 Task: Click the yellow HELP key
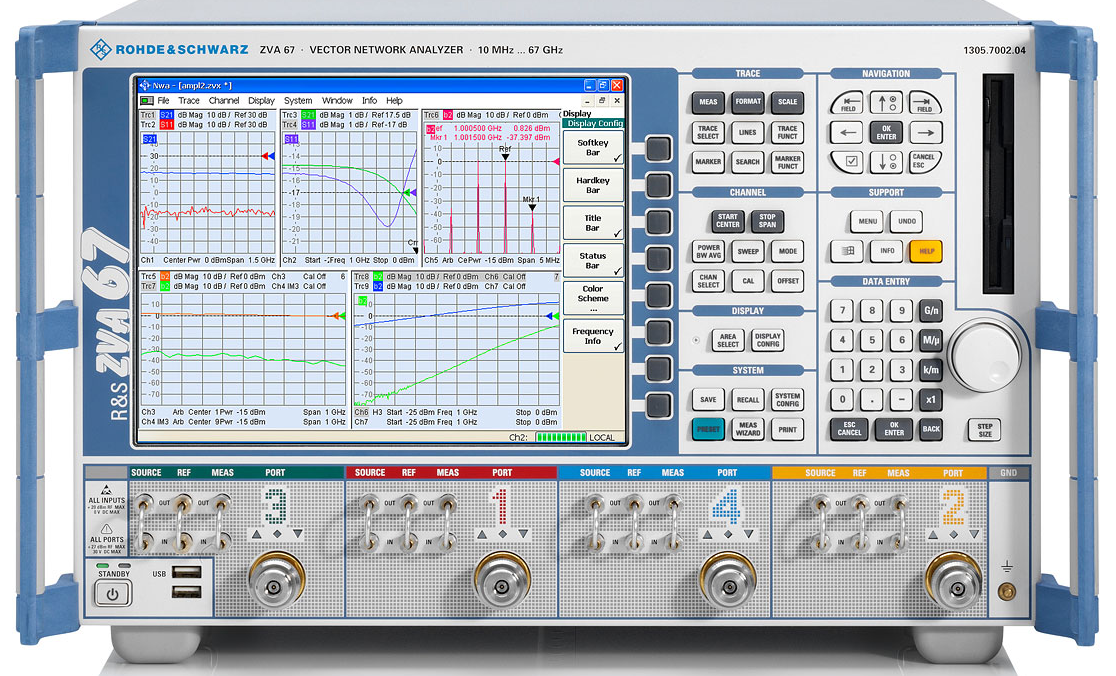[x=926, y=251]
